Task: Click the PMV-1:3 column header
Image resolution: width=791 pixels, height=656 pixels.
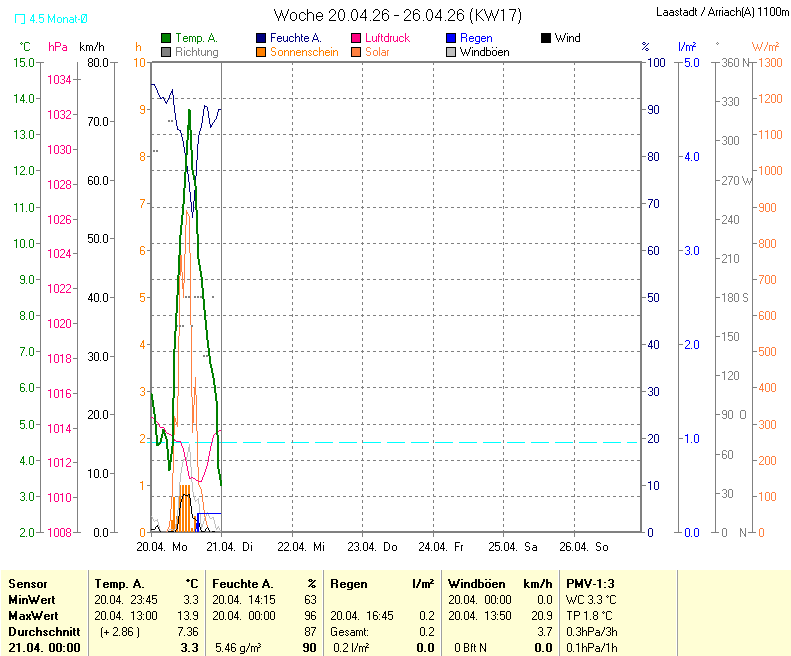Action: 590,583
